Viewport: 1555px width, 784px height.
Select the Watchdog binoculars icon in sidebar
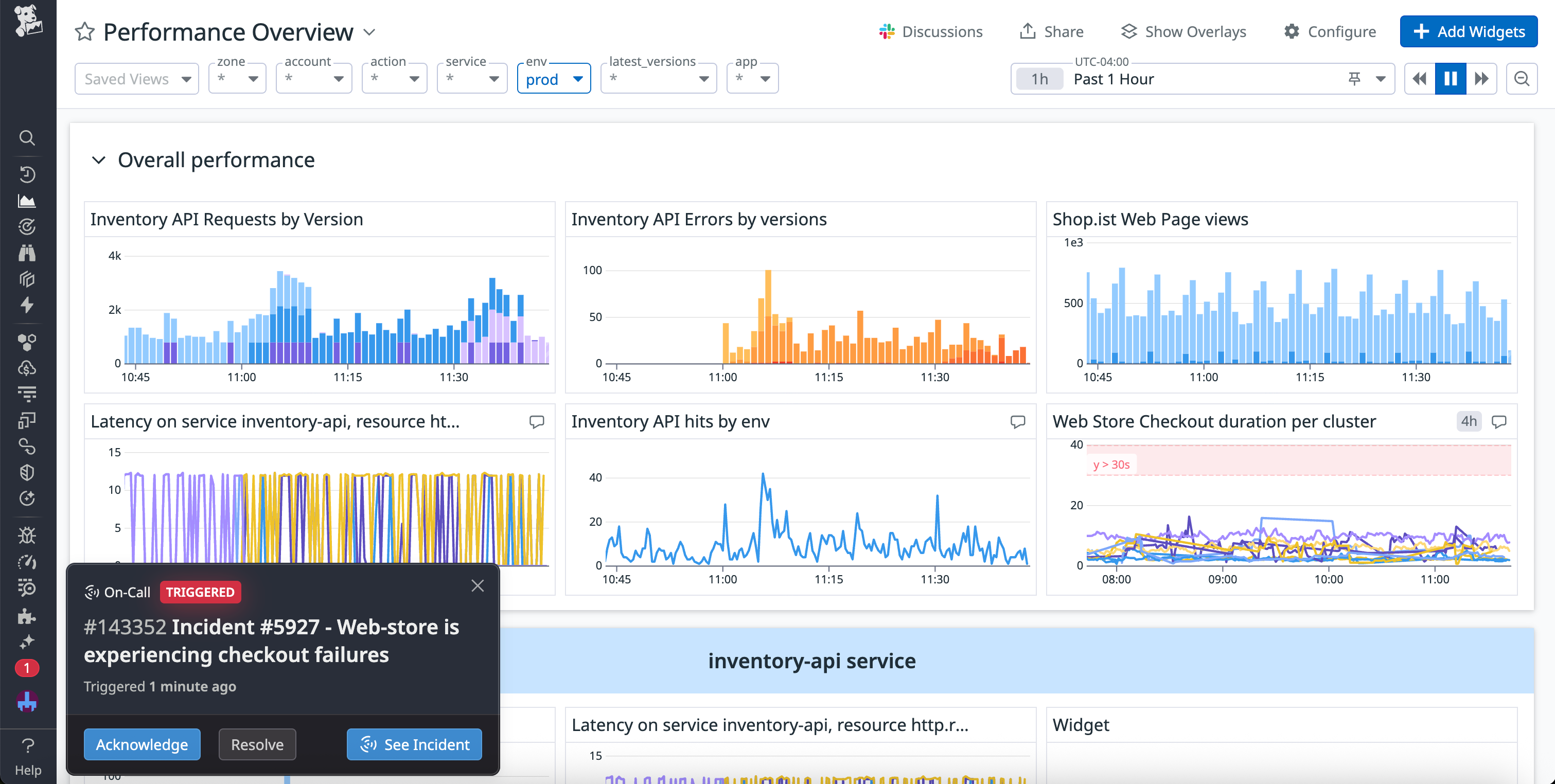pyautogui.click(x=28, y=253)
